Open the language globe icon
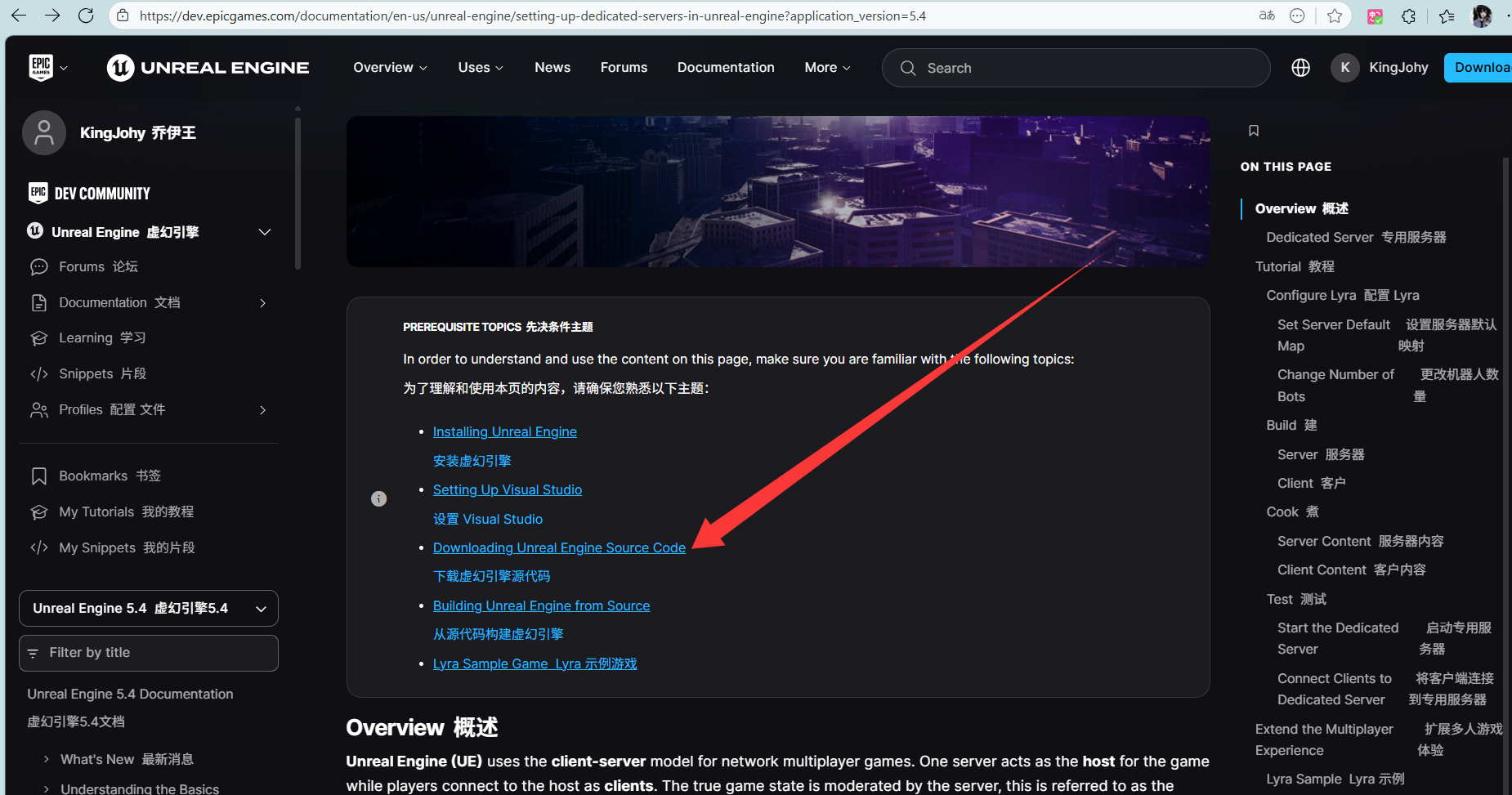This screenshot has height=795, width=1512. pyautogui.click(x=1300, y=68)
